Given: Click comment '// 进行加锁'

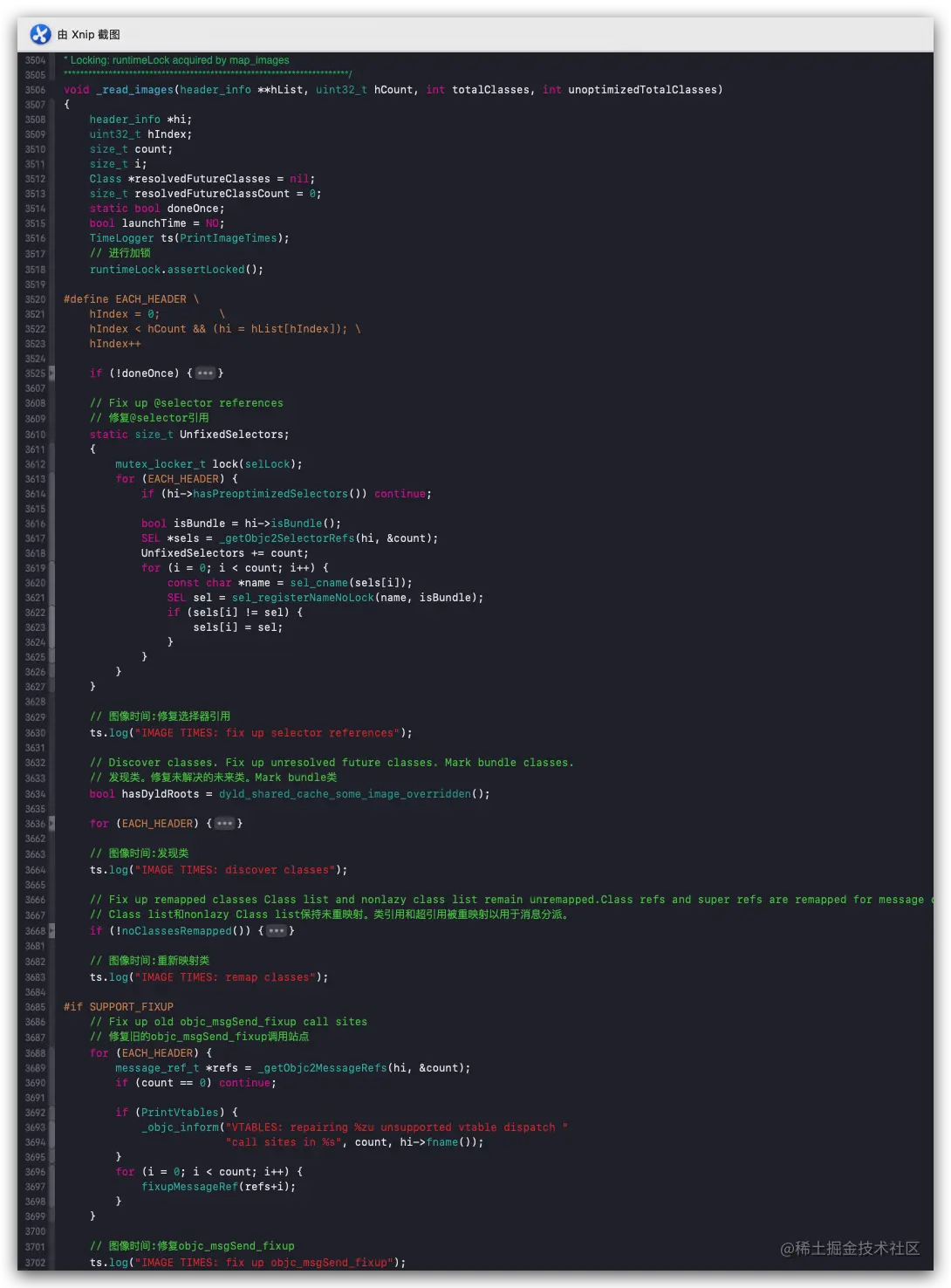Looking at the screenshot, I should click(x=120, y=253).
